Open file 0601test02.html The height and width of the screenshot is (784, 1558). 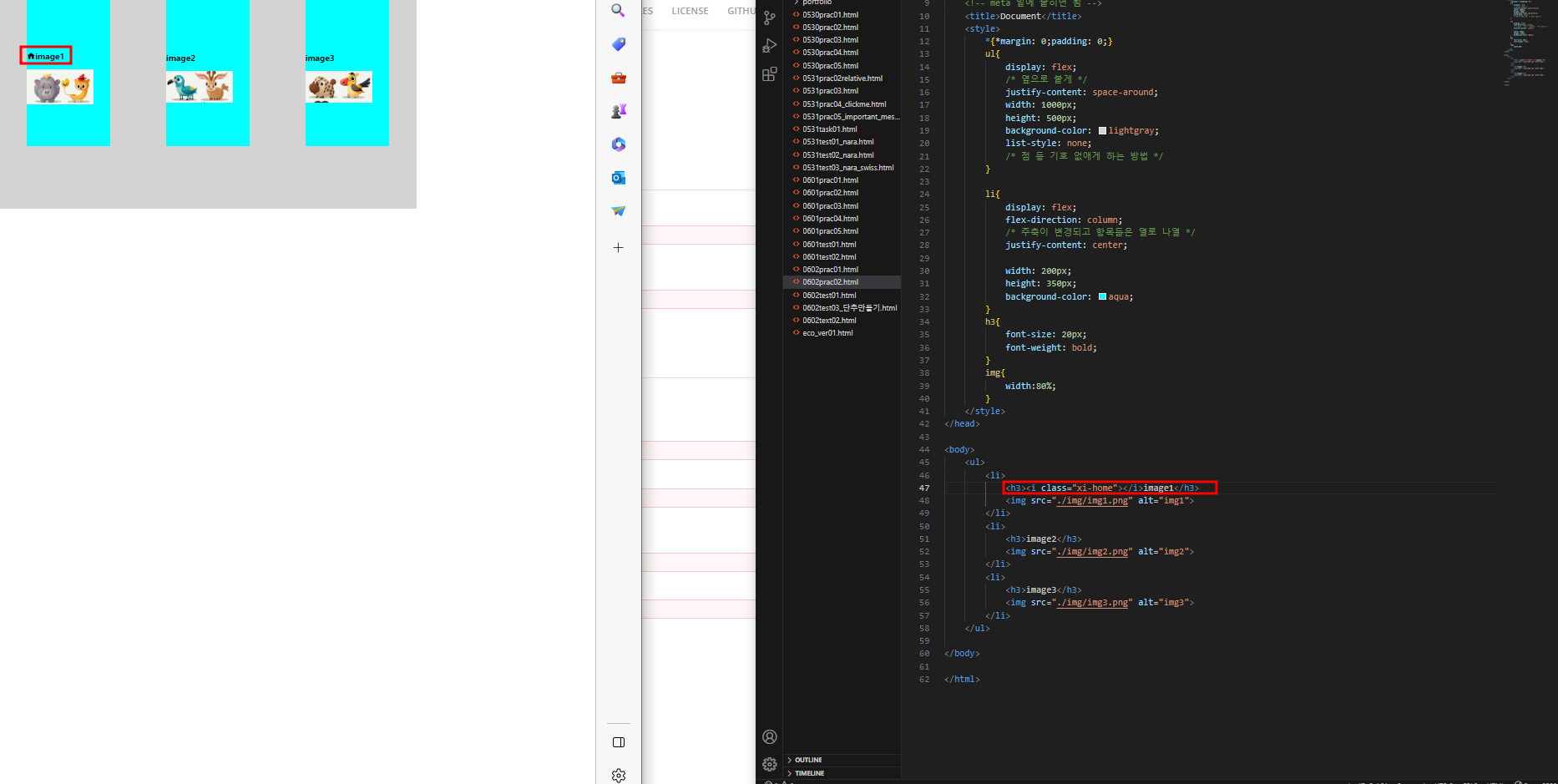click(829, 257)
